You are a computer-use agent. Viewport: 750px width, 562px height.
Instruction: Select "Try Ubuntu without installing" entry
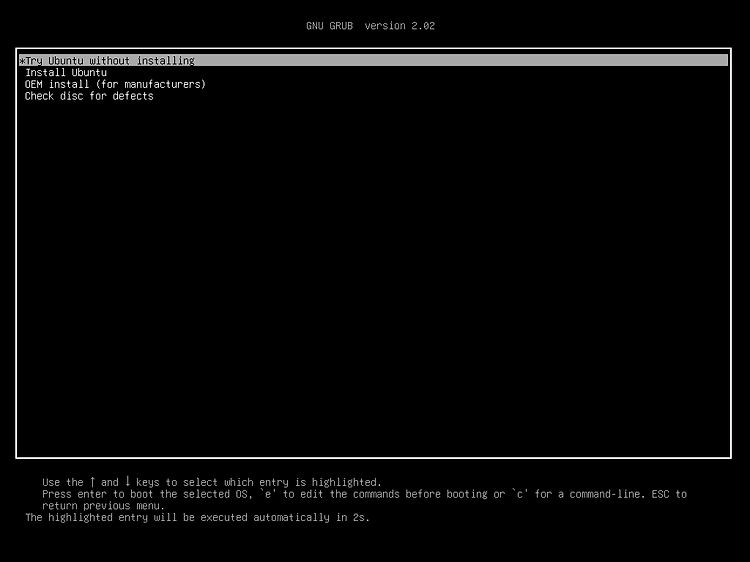click(x=374, y=61)
